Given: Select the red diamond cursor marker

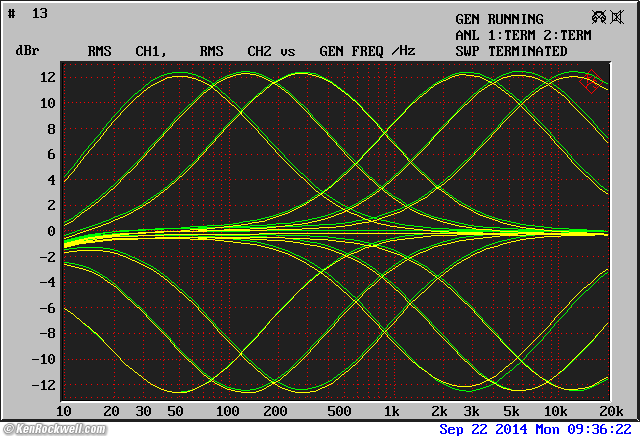Looking at the screenshot, I should click(592, 81).
